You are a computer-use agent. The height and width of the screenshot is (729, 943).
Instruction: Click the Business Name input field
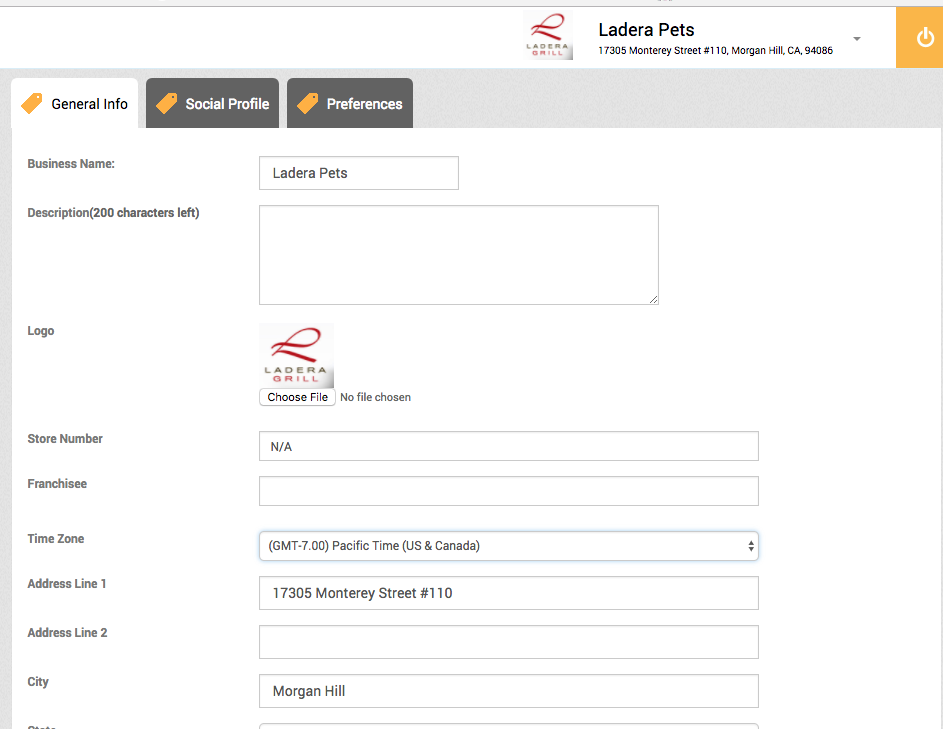click(359, 173)
